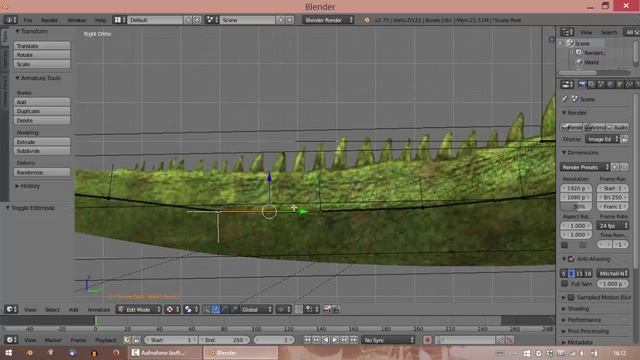This screenshot has width=640, height=360.
Task: Play the animation forward
Action: tap(335, 340)
